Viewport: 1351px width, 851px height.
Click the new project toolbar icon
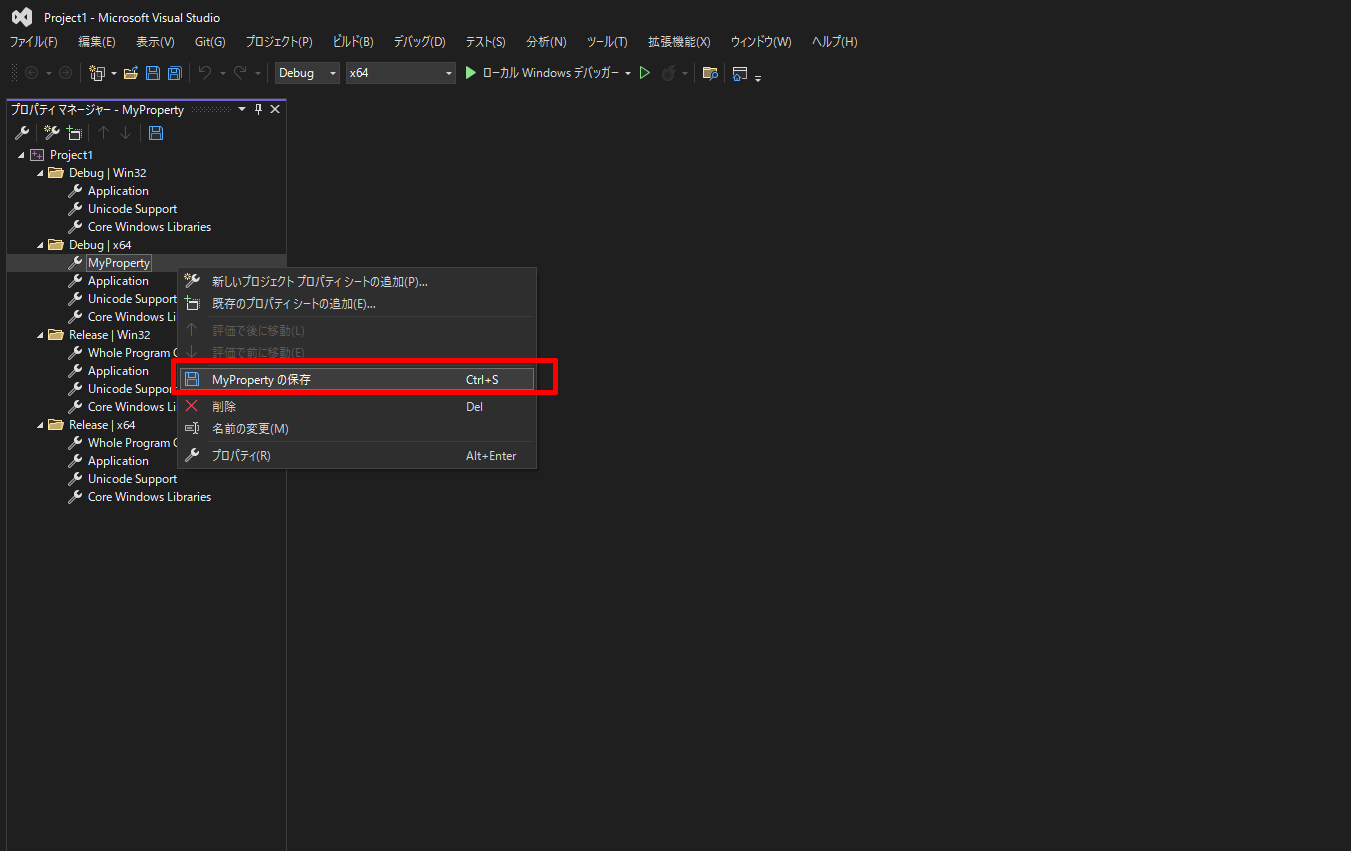point(97,73)
